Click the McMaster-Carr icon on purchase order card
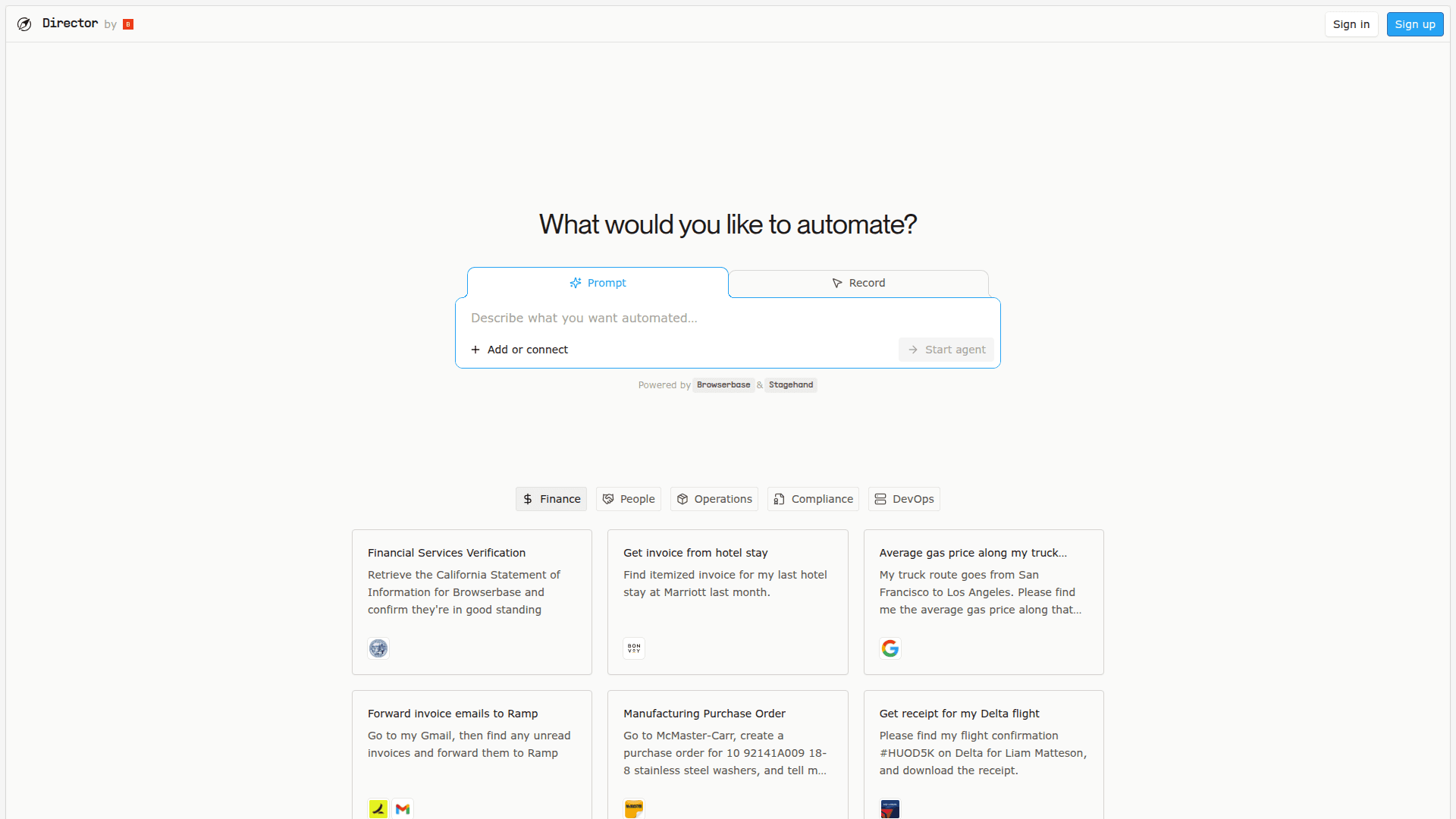This screenshot has width=1456, height=819. pos(634,809)
